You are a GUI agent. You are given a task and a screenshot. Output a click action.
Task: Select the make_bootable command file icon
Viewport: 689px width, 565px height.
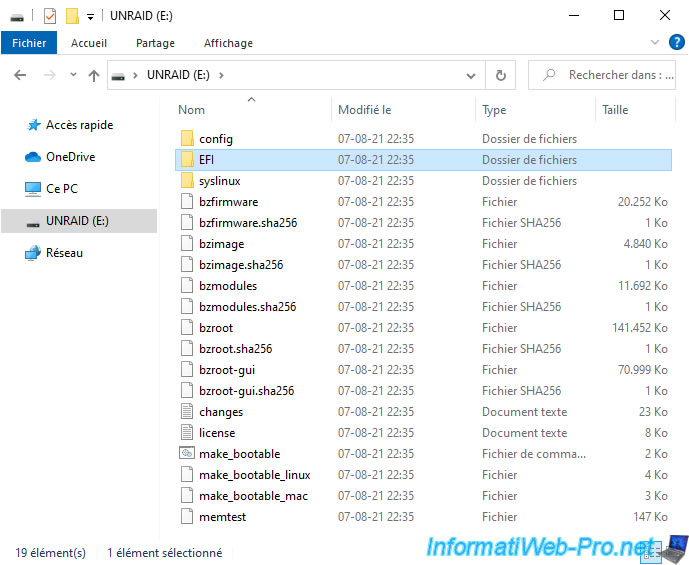coord(186,454)
